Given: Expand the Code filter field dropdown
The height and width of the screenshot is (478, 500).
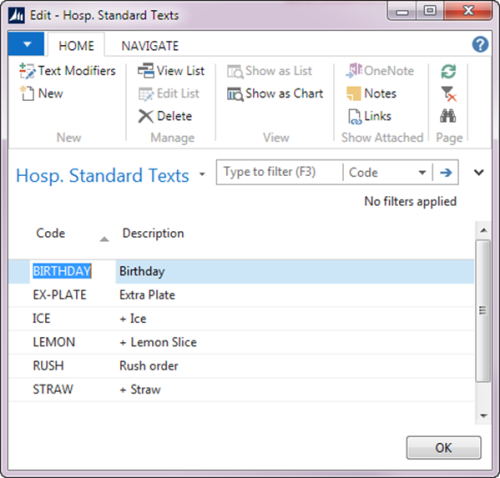Looking at the screenshot, I should point(422,172).
